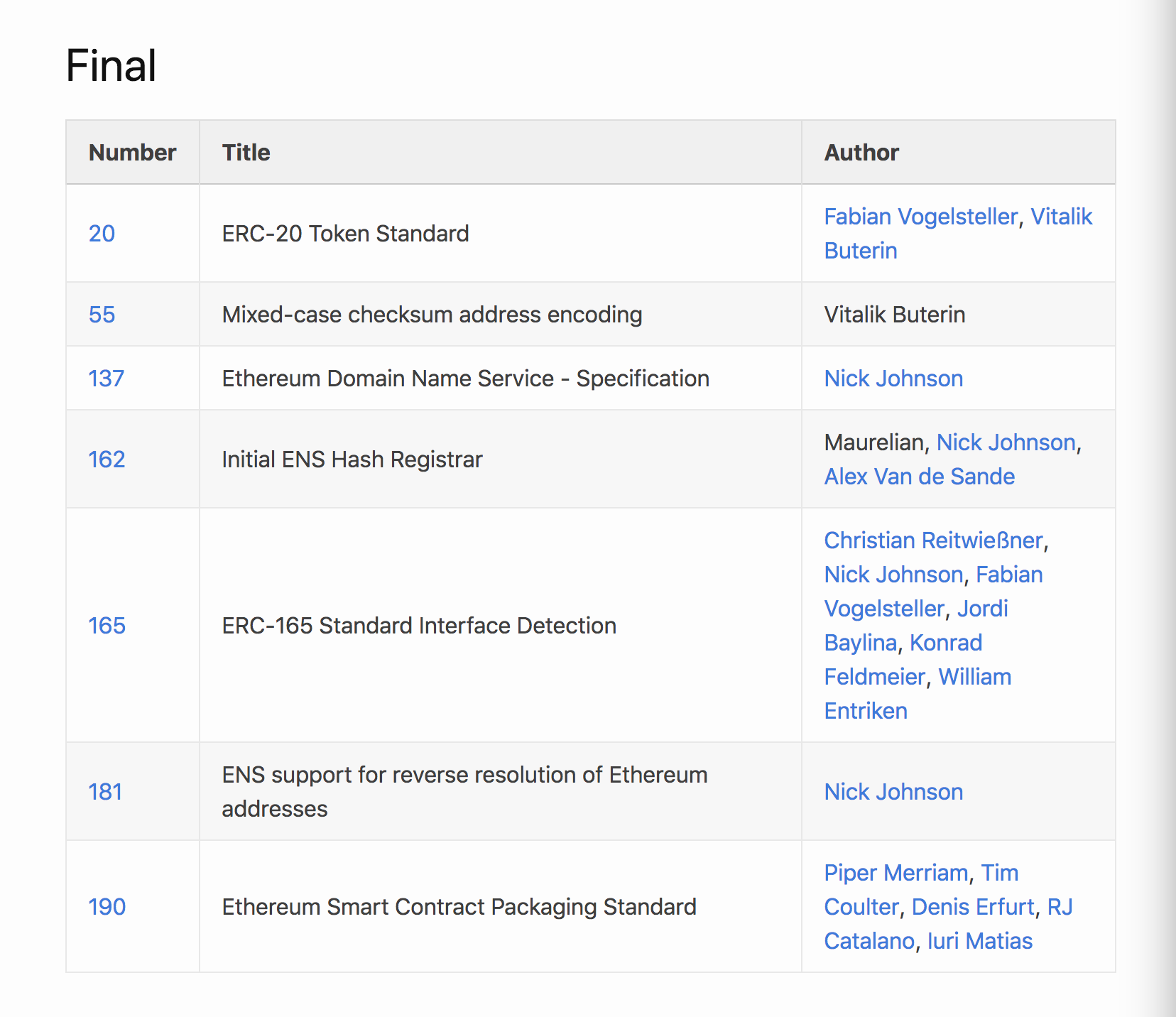Click the Author column header
Screen dimensions: 1176x1017
coord(861,153)
